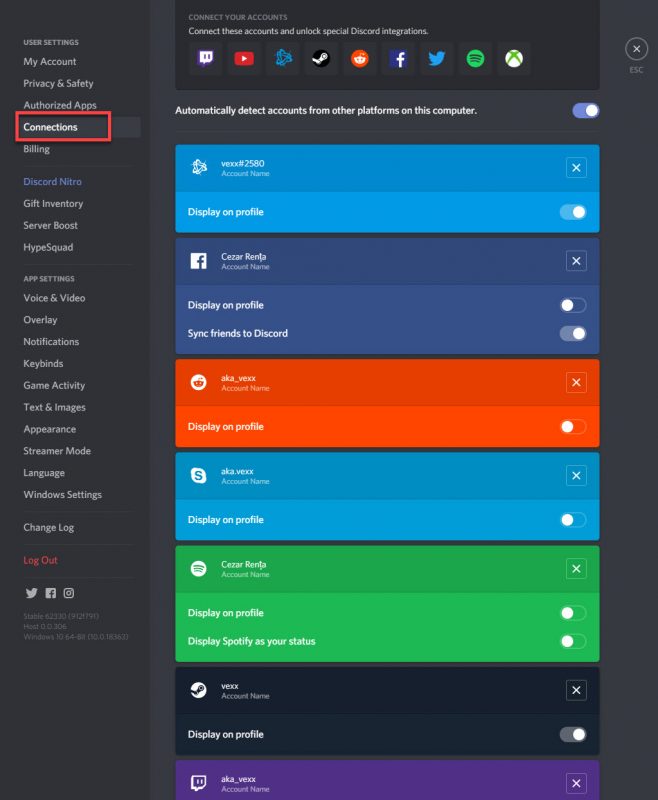Click the Battle.net logo on vexx#2580 card
The width and height of the screenshot is (658, 800).
coord(199,167)
